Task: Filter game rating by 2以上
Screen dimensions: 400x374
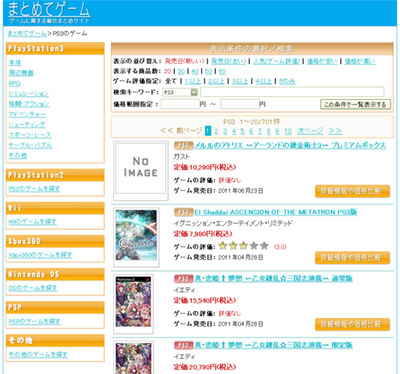Action: click(x=216, y=81)
